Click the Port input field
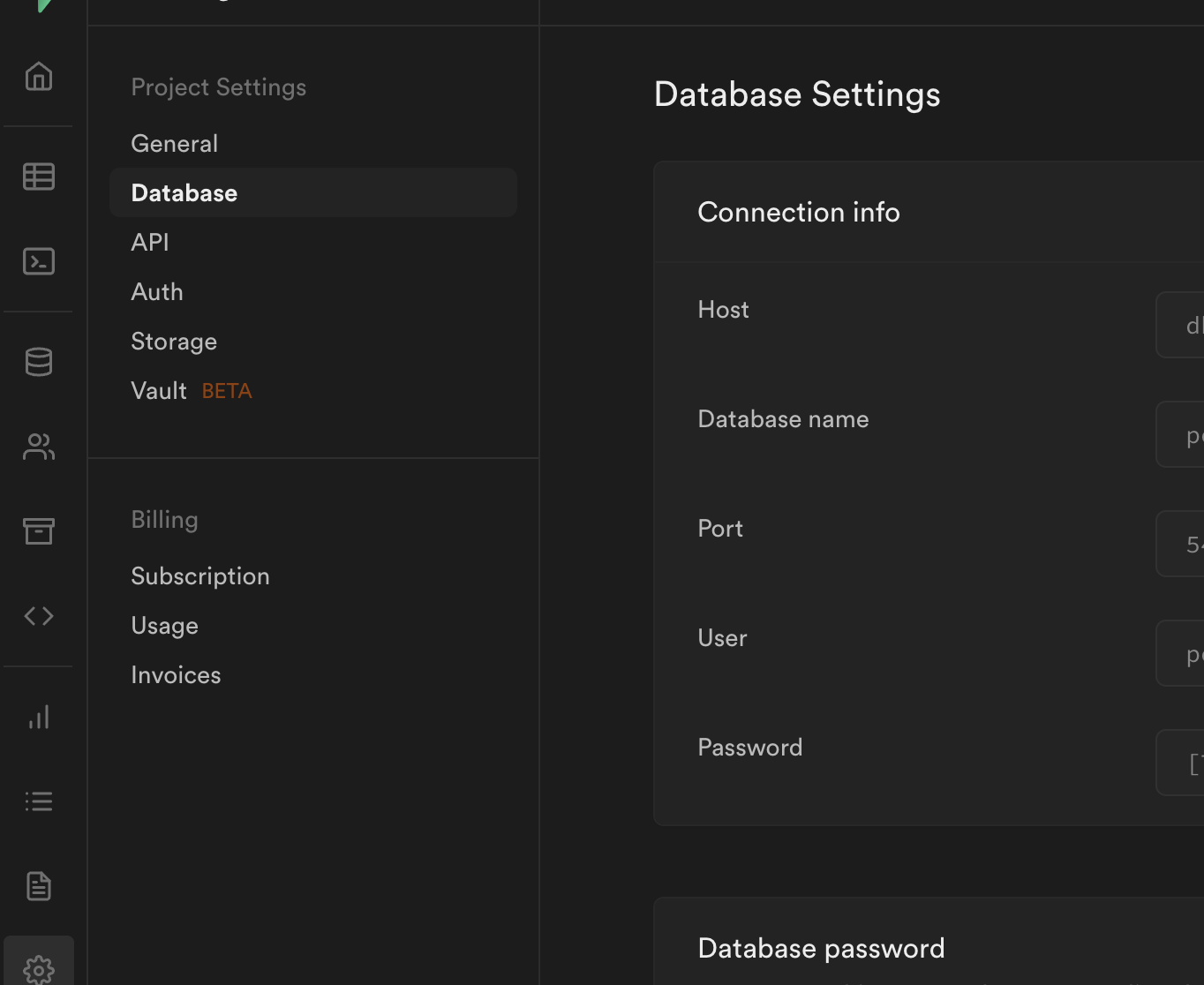The image size is (1204, 985). 1180,544
